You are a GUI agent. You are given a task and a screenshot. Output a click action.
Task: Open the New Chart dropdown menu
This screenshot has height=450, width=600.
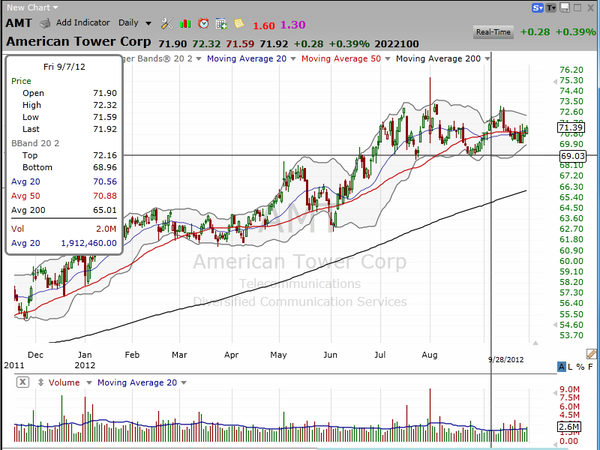coord(32,7)
